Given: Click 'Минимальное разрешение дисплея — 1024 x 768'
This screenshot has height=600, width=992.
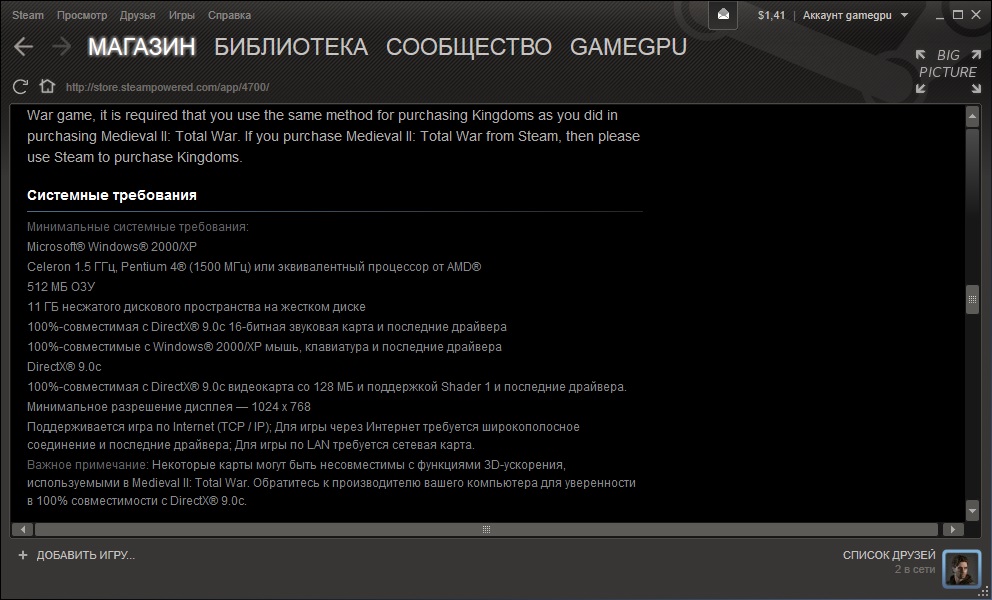Looking at the screenshot, I should [x=169, y=407].
